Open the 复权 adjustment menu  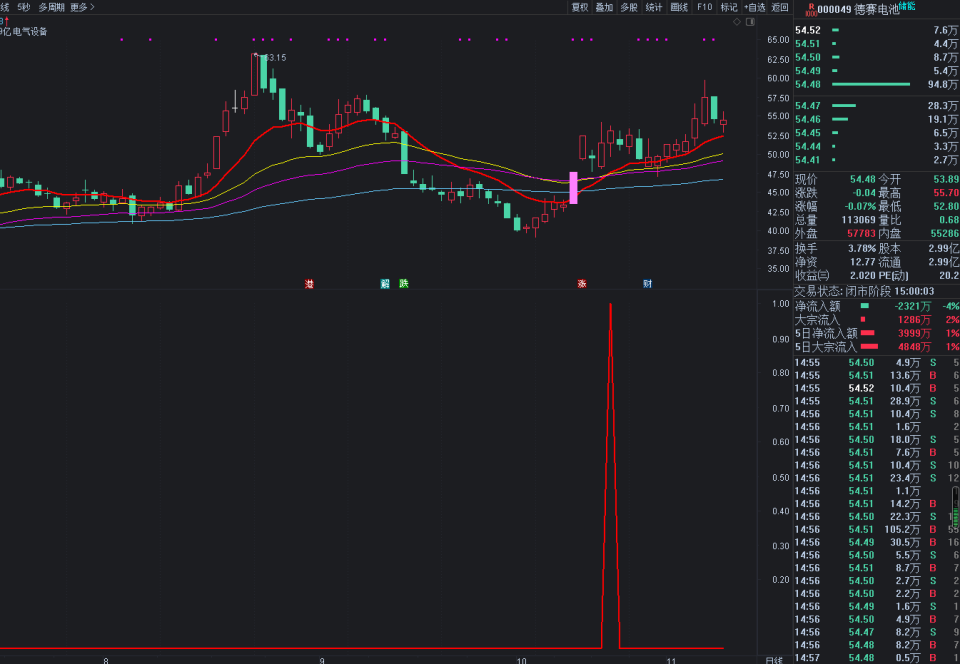580,7
